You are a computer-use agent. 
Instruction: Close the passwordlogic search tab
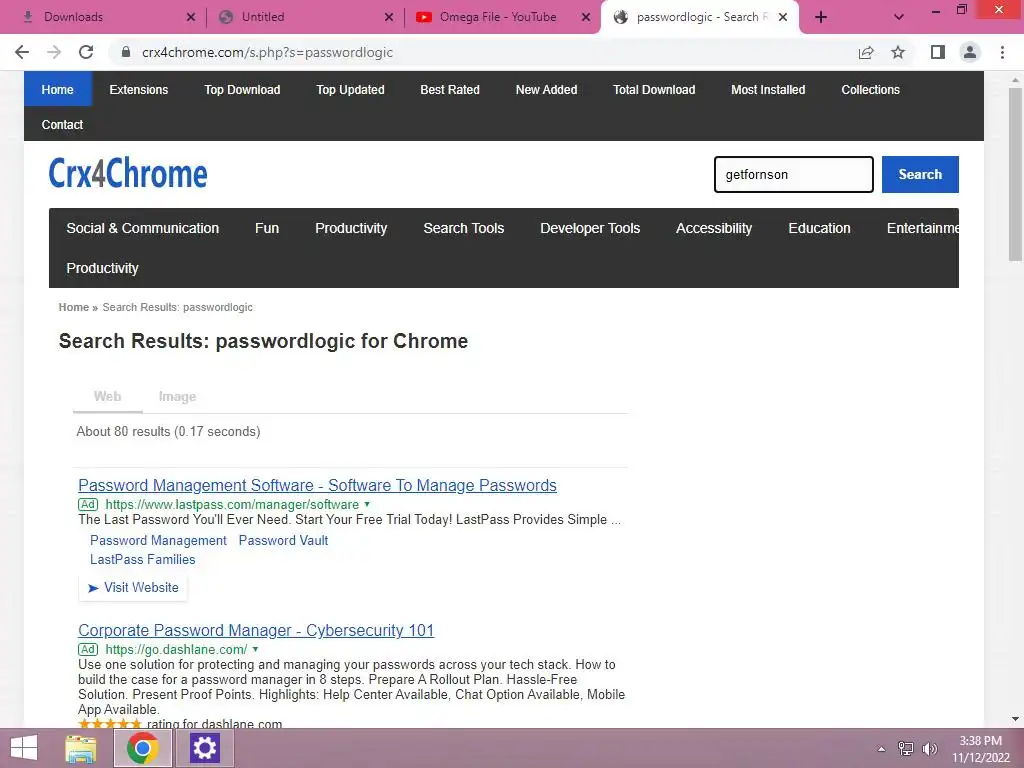click(783, 17)
